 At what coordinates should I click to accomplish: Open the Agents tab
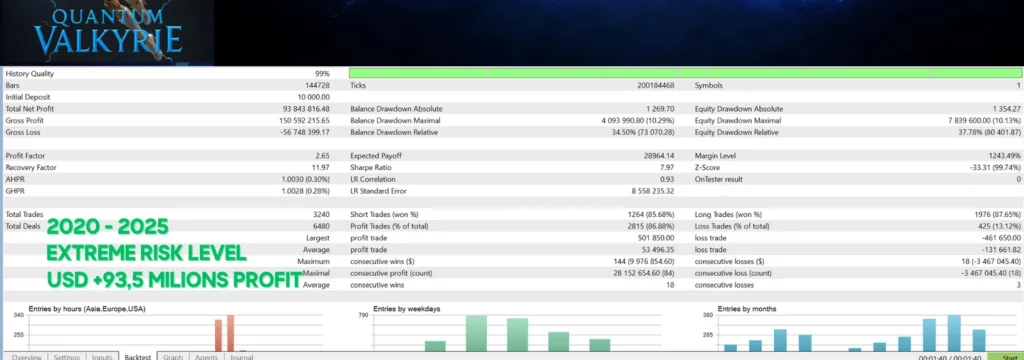coord(206,357)
